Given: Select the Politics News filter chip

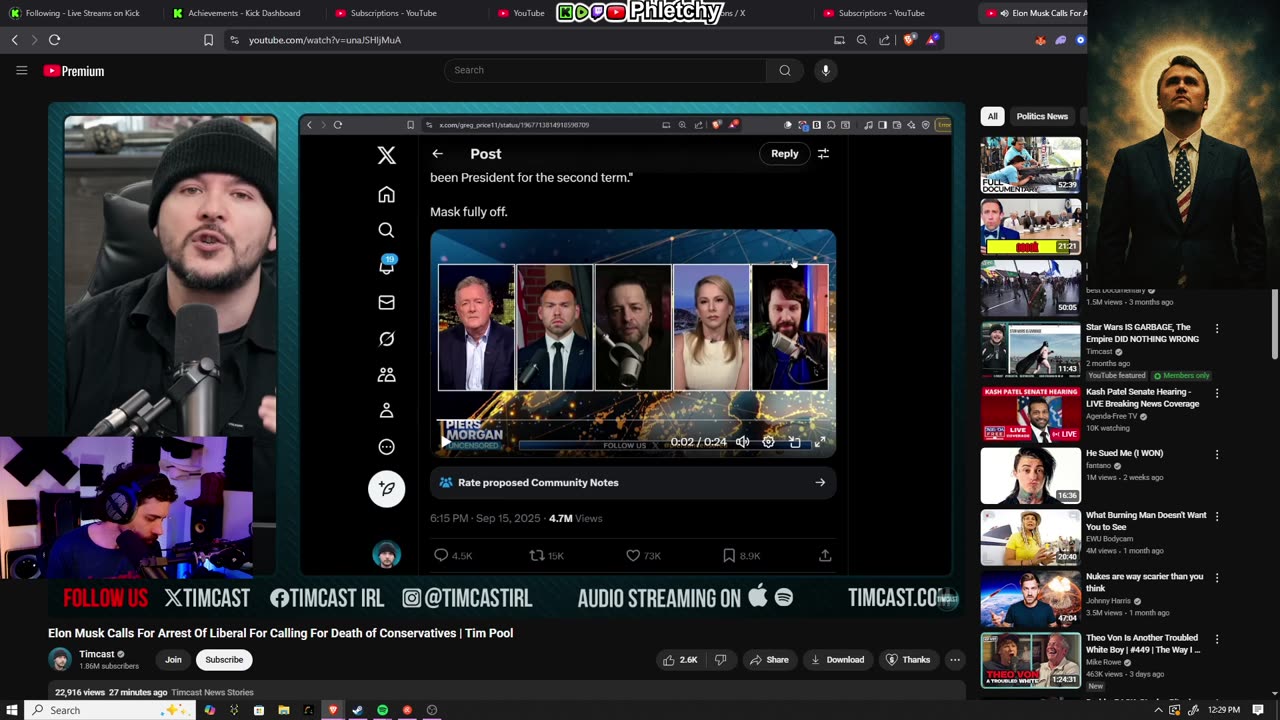Looking at the screenshot, I should 1042,116.
